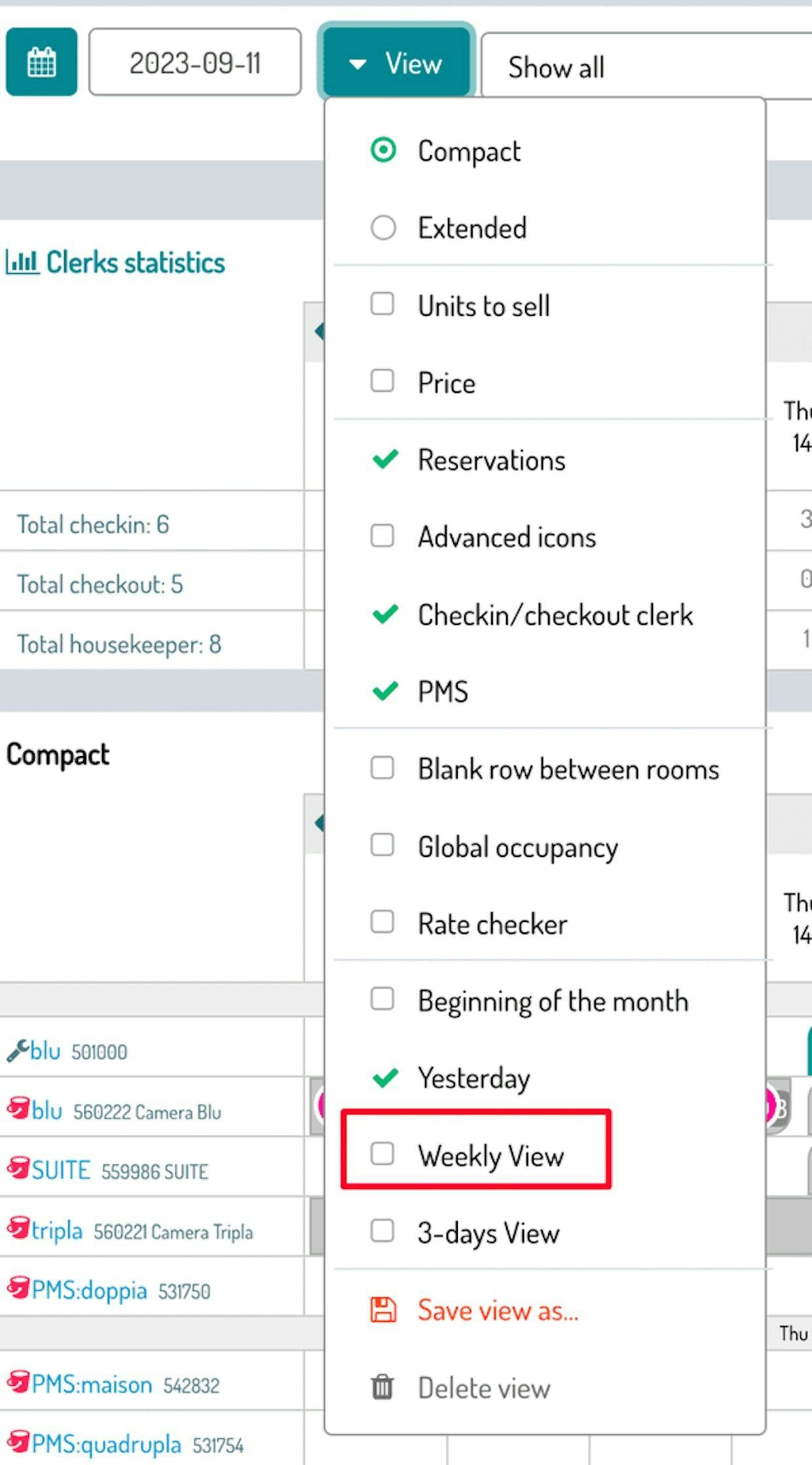Click the 2023-09-11 date field

point(195,63)
